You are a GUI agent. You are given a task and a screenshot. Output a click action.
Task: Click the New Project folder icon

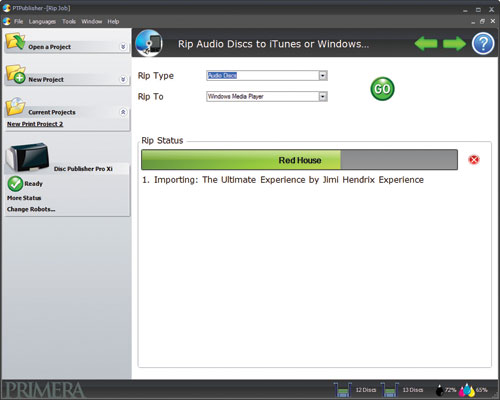15,74
